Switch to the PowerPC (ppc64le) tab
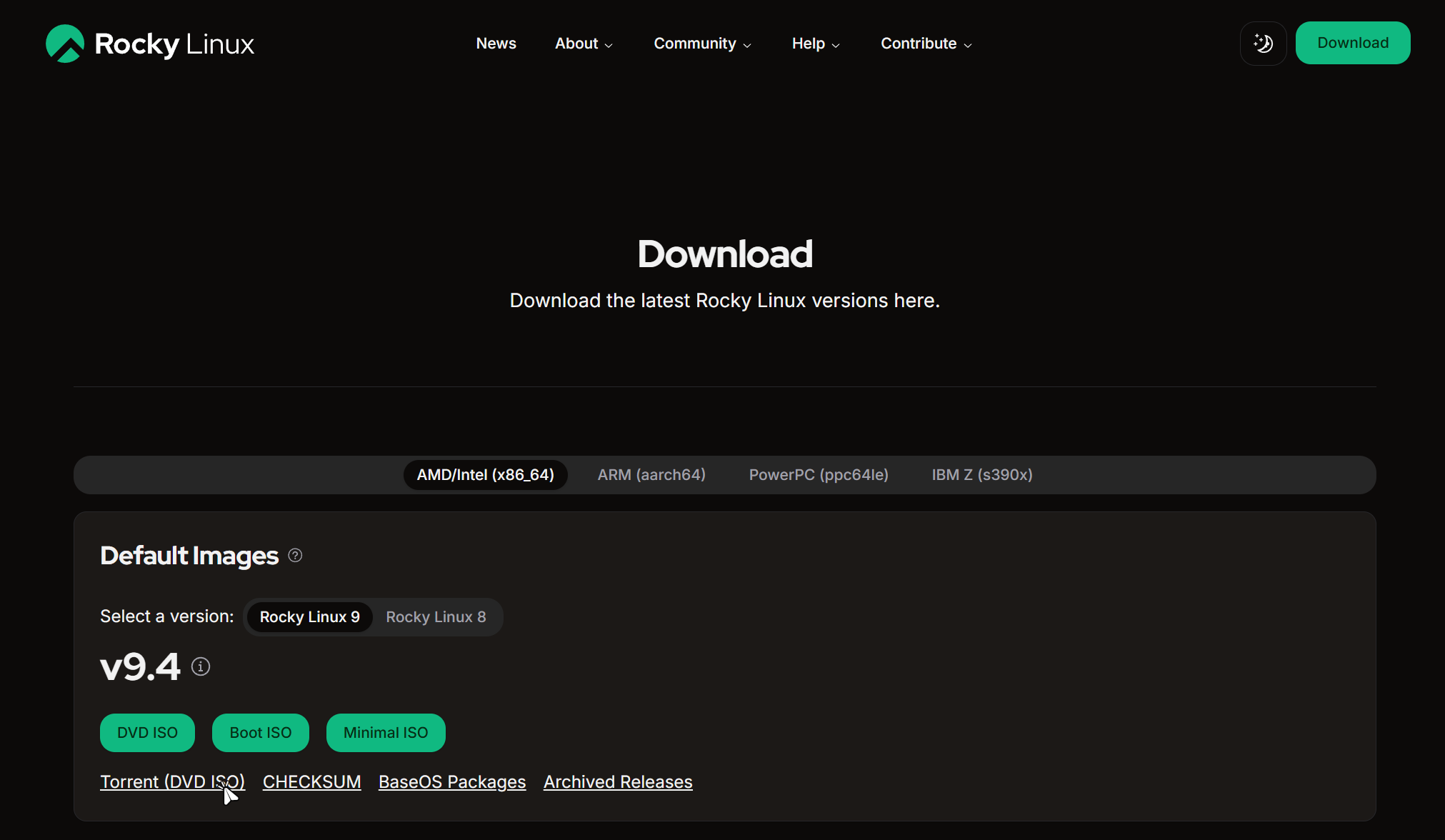The width and height of the screenshot is (1445, 840). pyautogui.click(x=819, y=475)
